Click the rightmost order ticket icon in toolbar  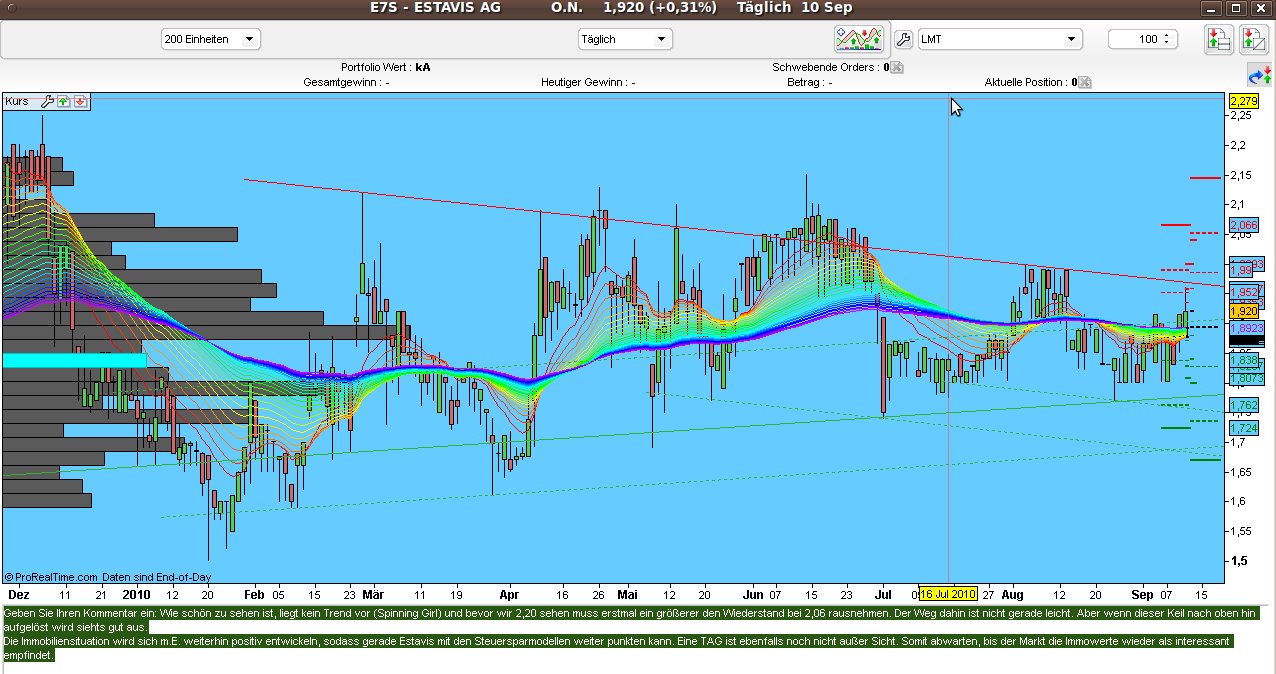pyautogui.click(x=1253, y=40)
